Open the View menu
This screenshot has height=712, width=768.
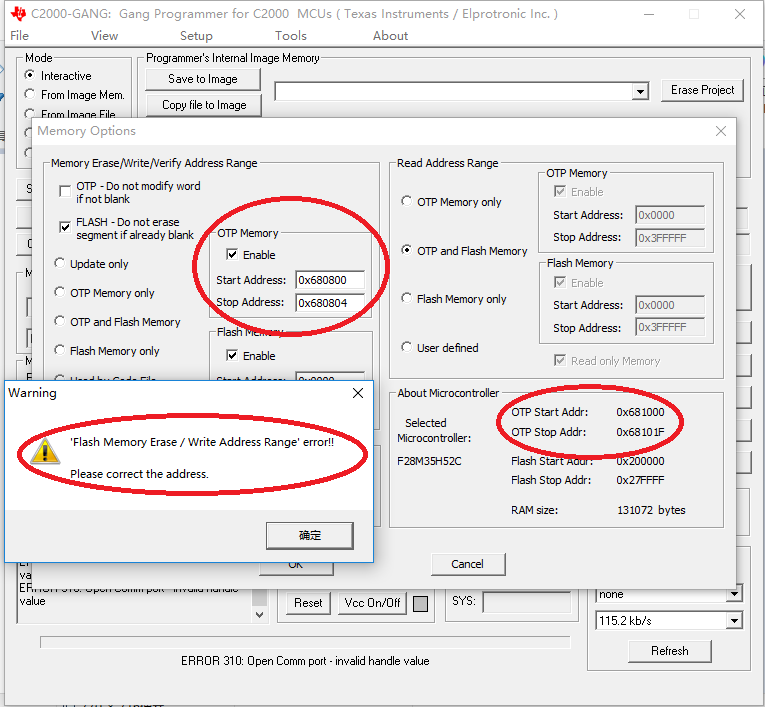pos(104,36)
